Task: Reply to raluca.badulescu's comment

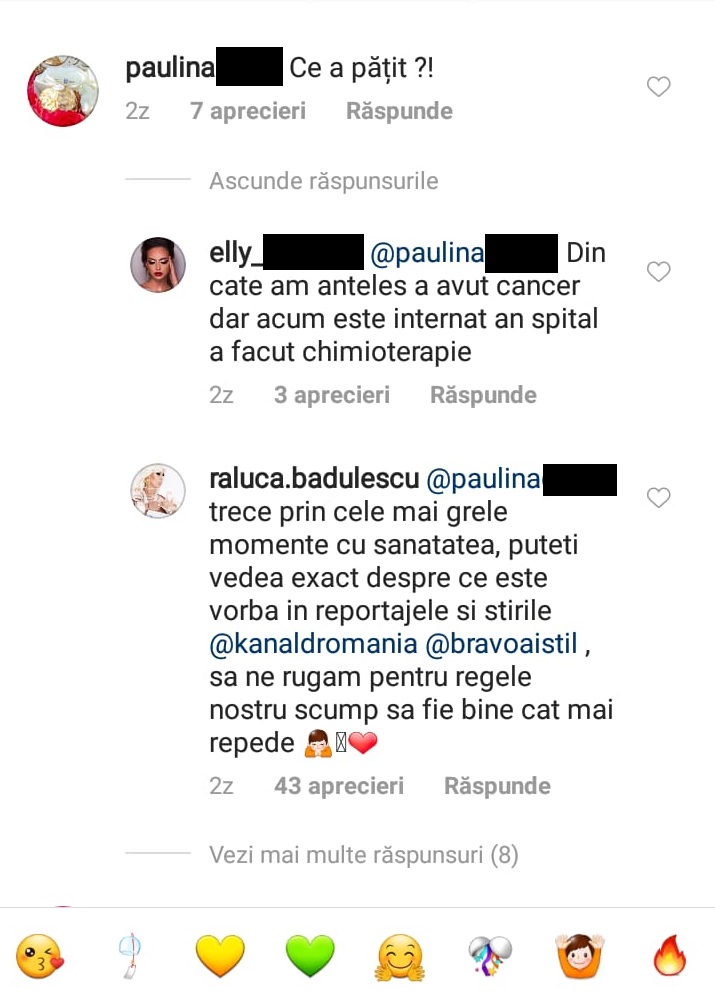Action: (x=497, y=786)
